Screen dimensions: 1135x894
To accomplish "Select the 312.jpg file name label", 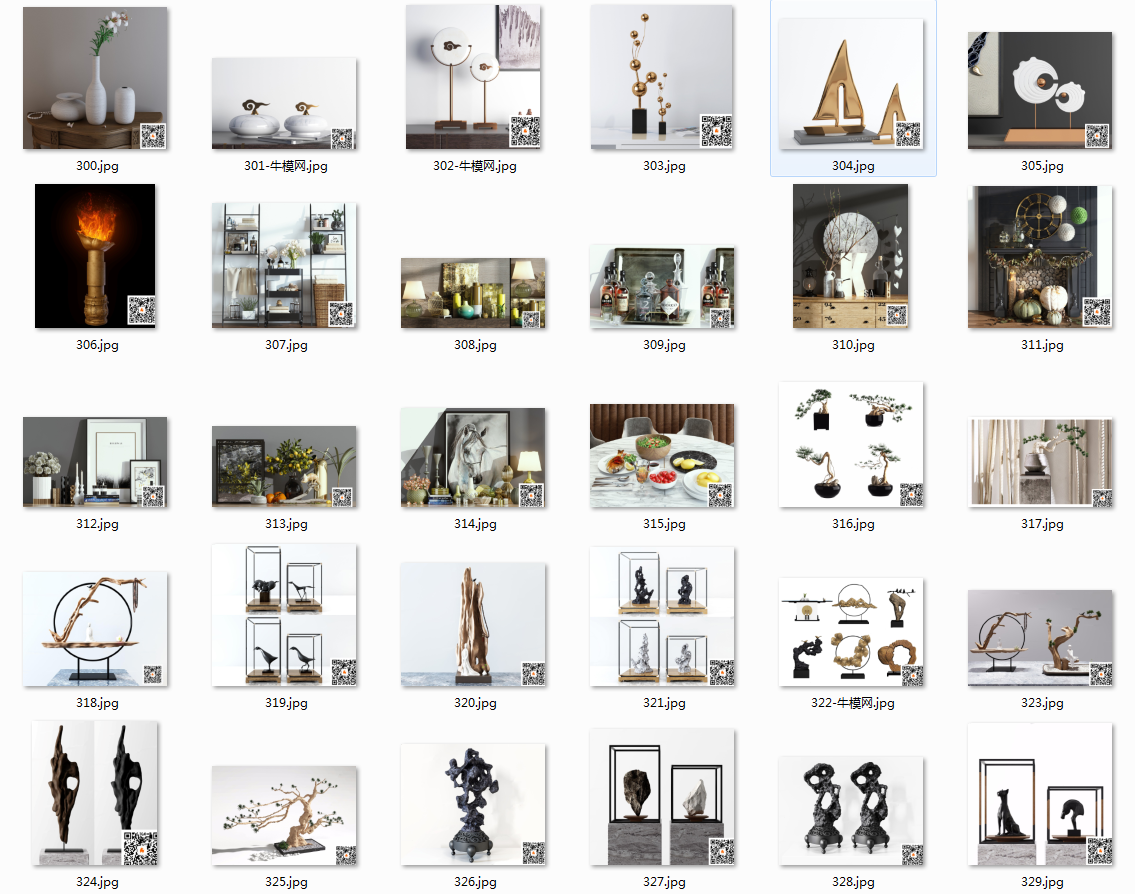I will (x=96, y=524).
